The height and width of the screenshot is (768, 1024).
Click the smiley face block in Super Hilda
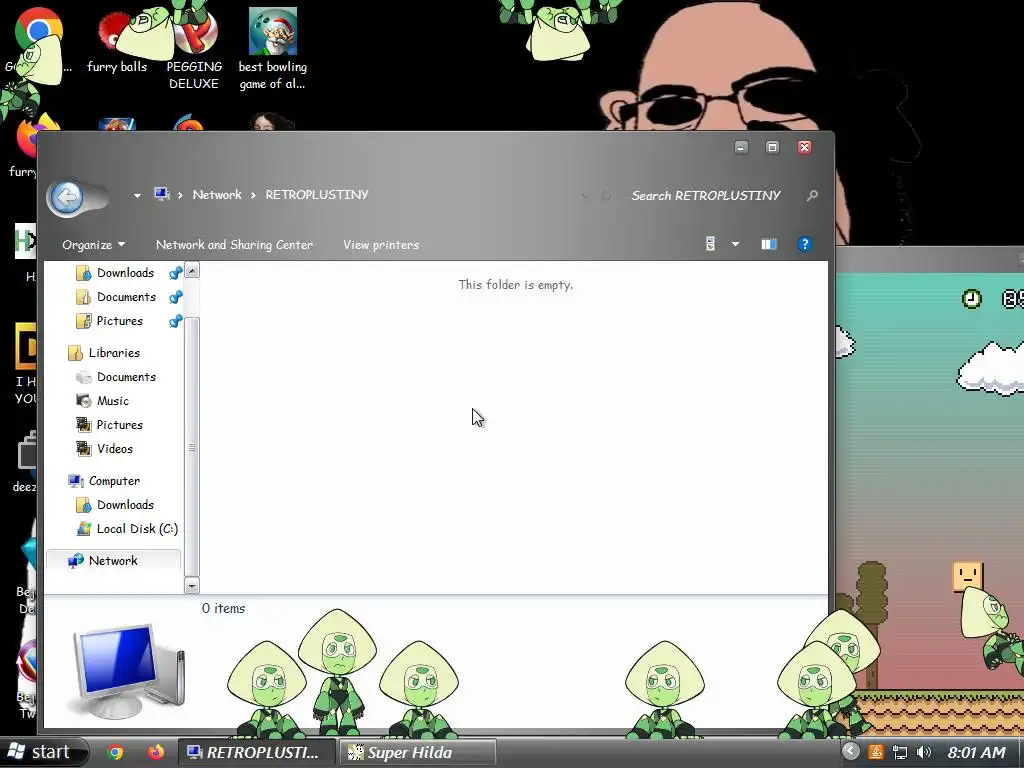pyautogui.click(x=967, y=577)
